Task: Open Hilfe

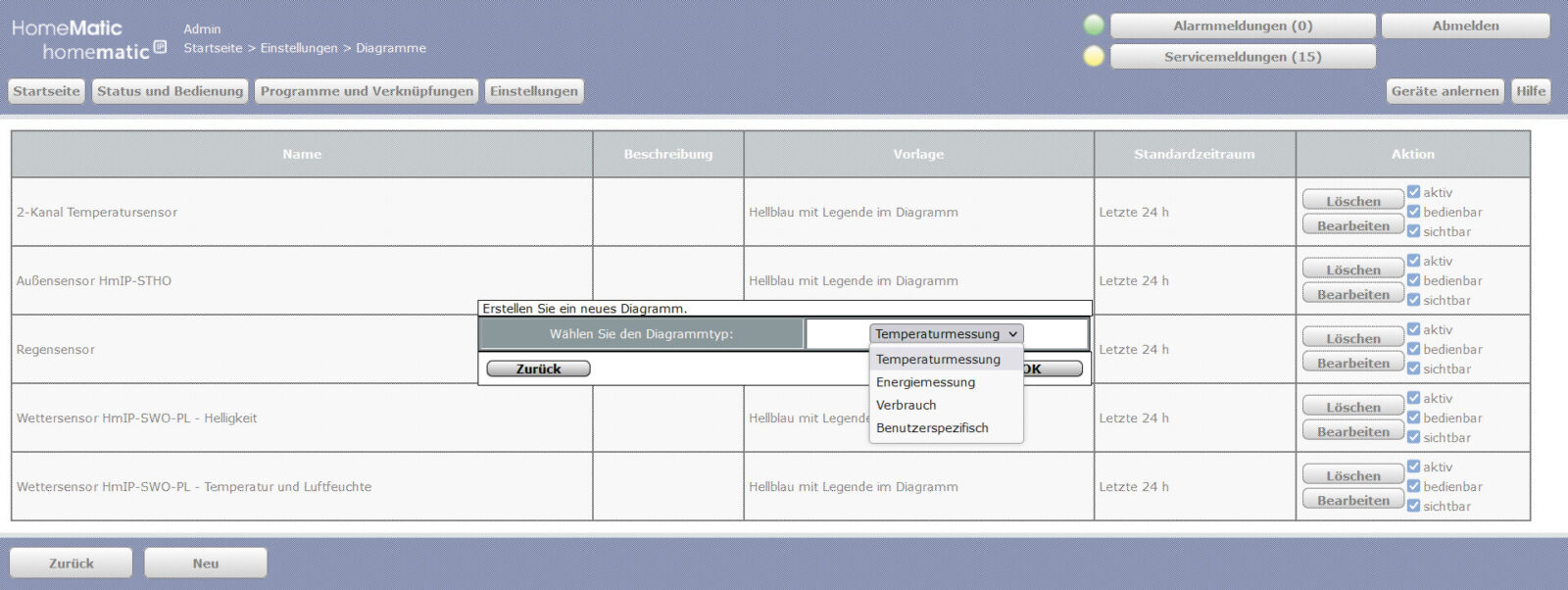Action: point(1531,91)
